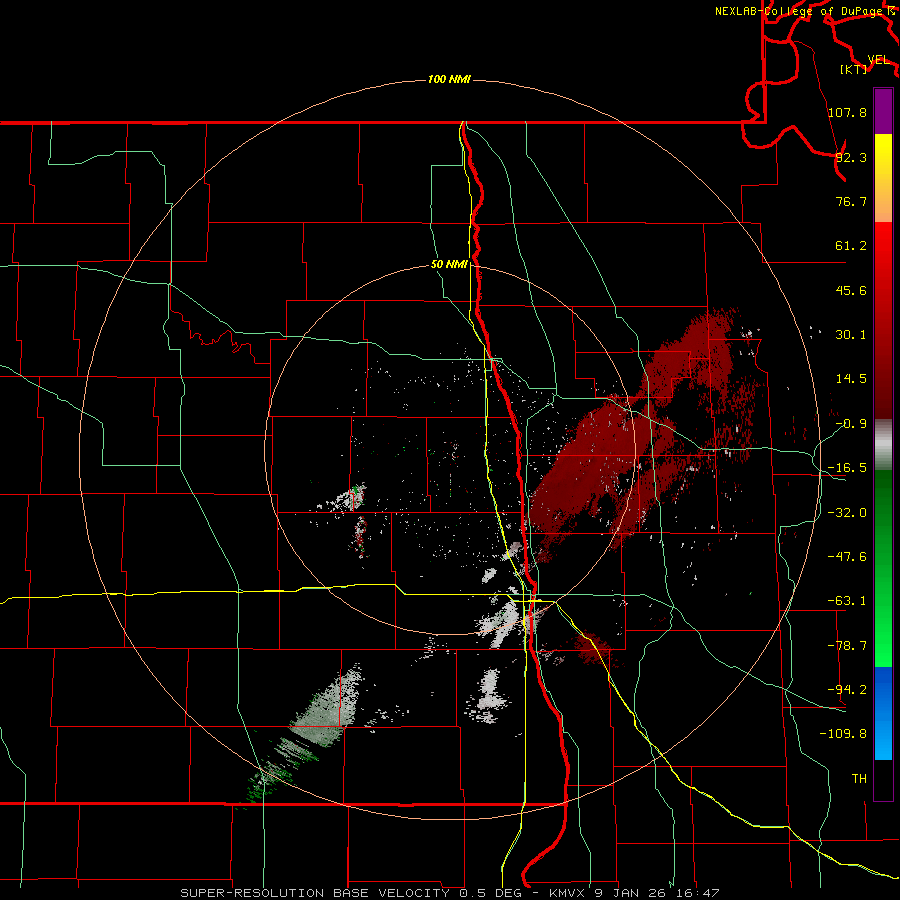
Task: Click the blue segment of the color bar
Action: pyautogui.click(x=883, y=713)
